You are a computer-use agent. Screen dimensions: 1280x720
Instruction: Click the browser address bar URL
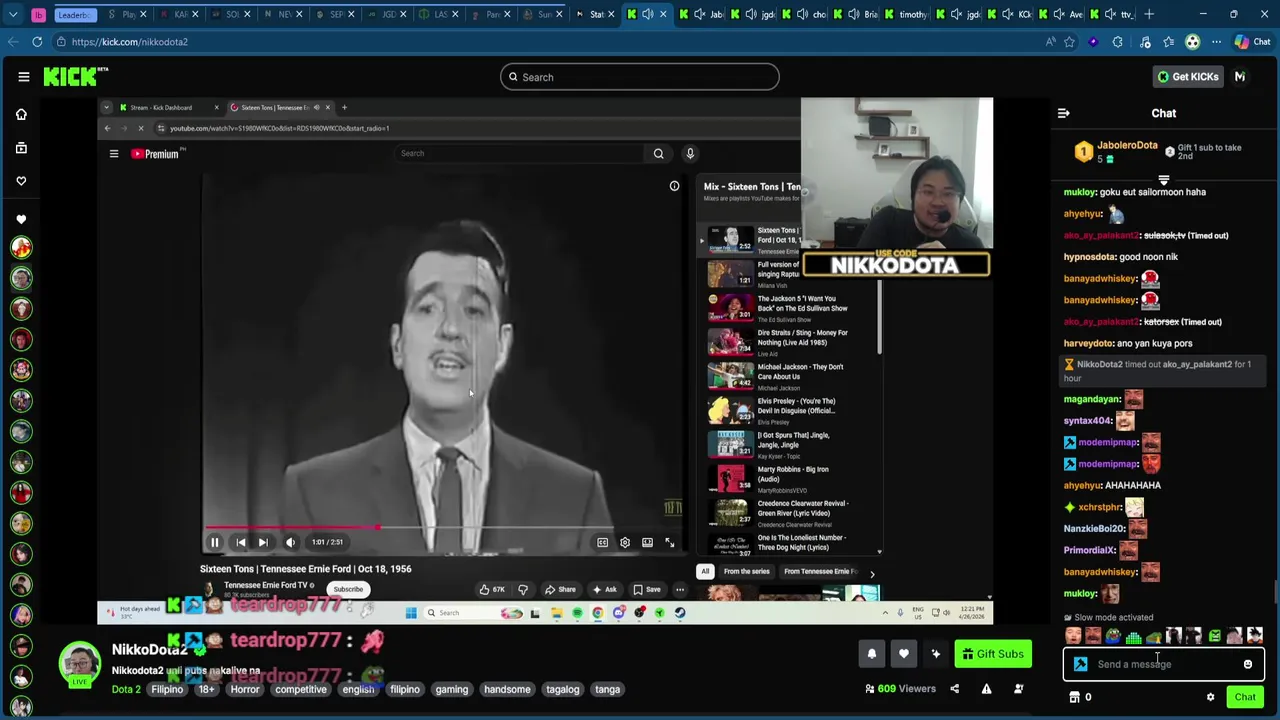[x=129, y=42]
